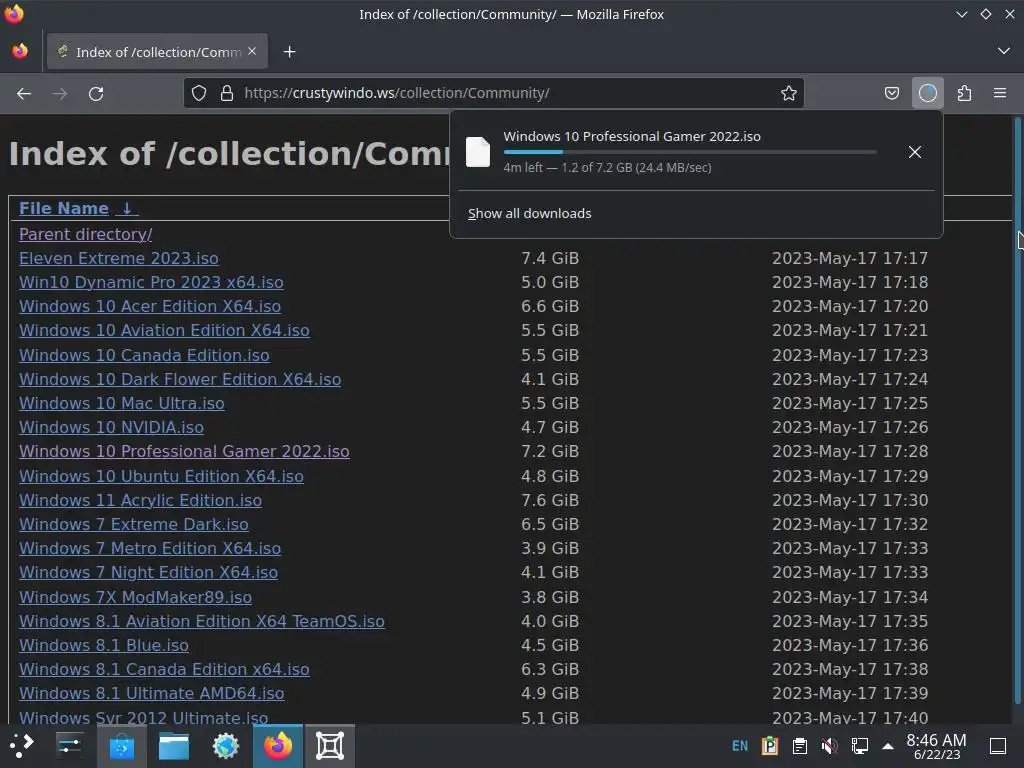1024x768 pixels.
Task: Open Windows 10 Mac Ultra.iso
Action: click(x=121, y=404)
